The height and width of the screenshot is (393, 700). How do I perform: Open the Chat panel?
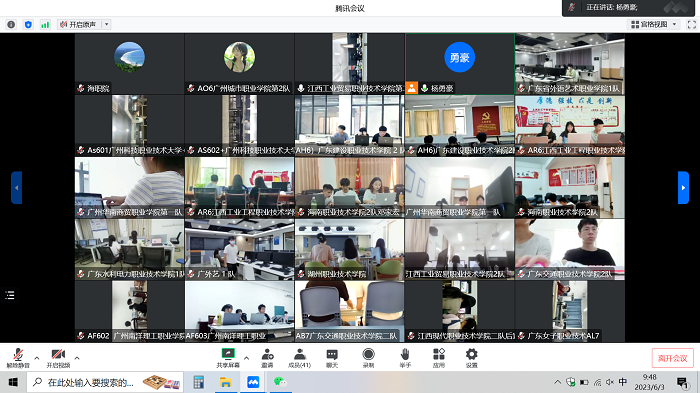point(332,358)
